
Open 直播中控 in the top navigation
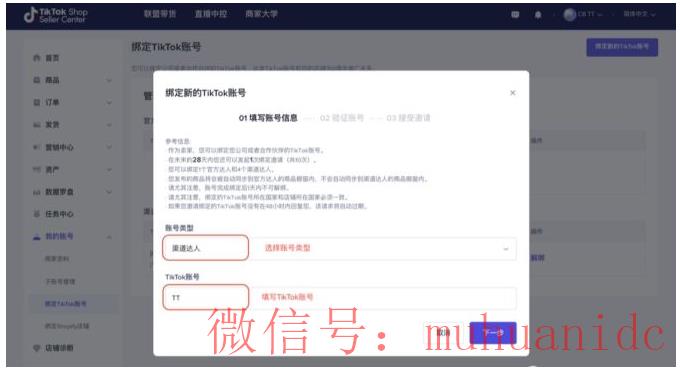(211, 14)
